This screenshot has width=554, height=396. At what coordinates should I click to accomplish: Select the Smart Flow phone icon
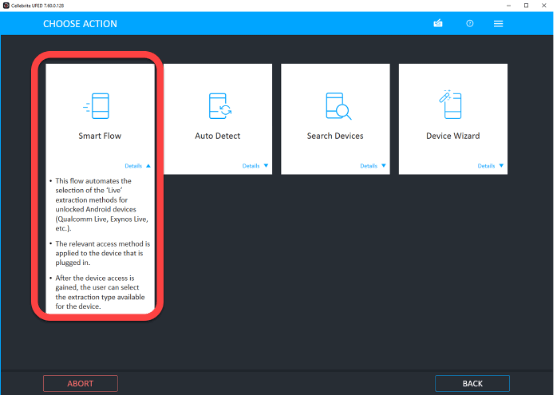[96, 106]
